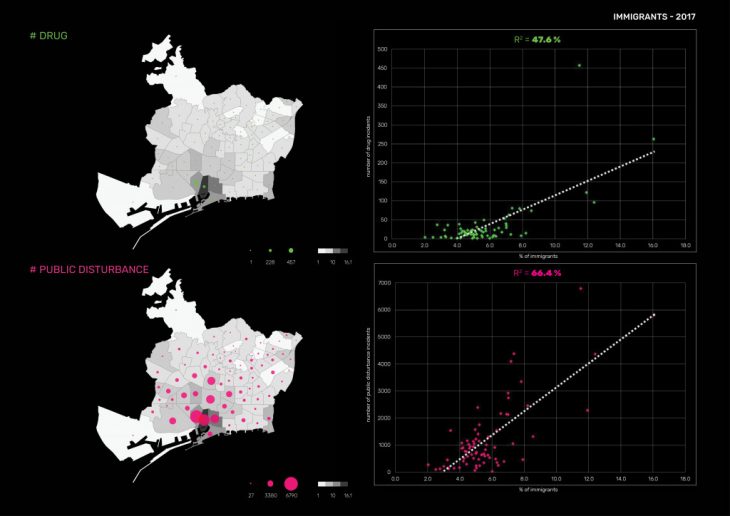Click the '# PUBLIC DISTURBANCE' heading
Screen dimensions: 730x516
coord(90,270)
